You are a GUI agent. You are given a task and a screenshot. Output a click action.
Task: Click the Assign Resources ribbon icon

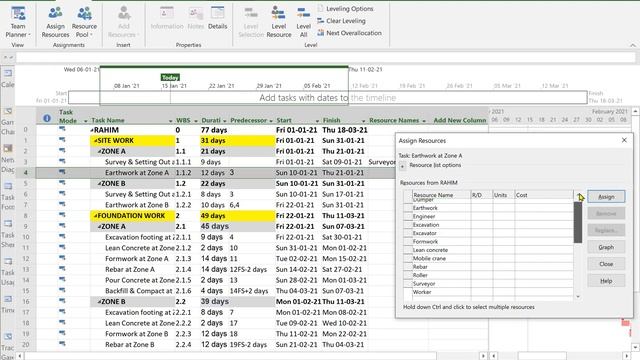[x=56, y=22]
